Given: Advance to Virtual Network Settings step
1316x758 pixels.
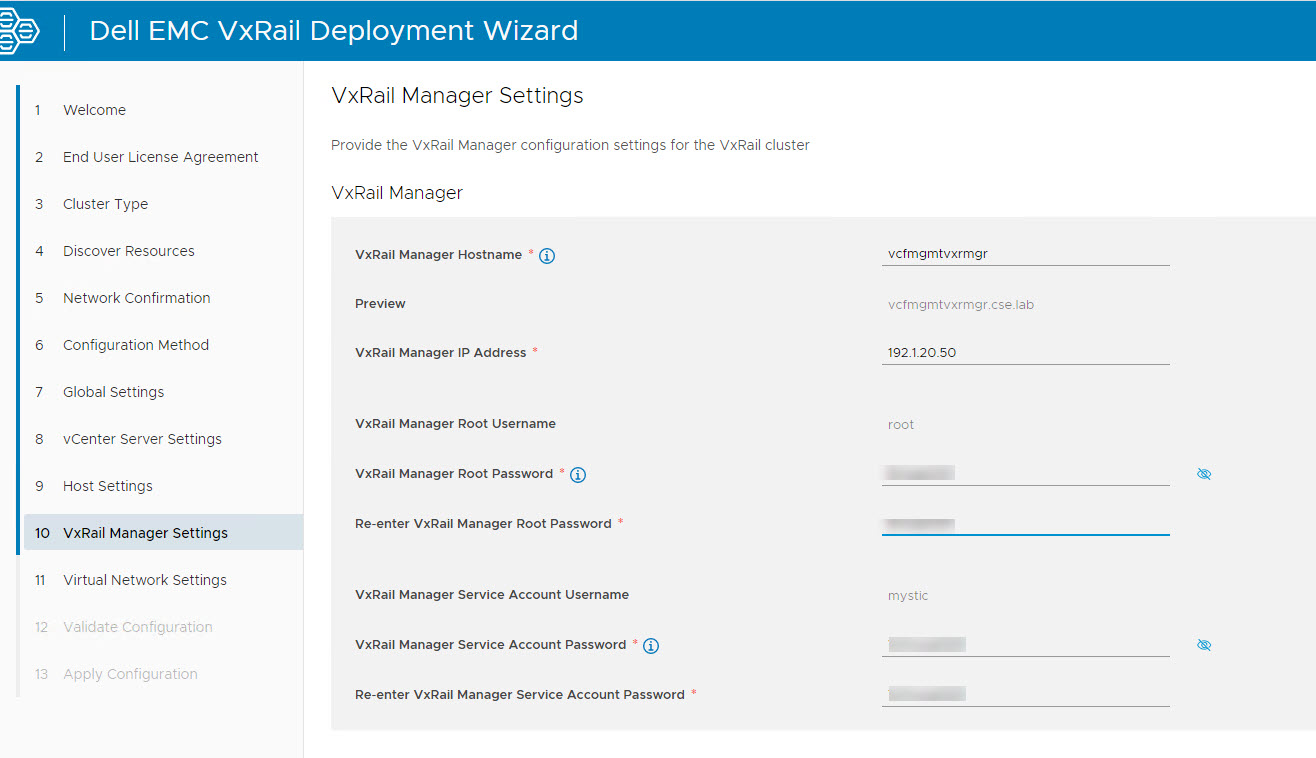Looking at the screenshot, I should tap(144, 580).
